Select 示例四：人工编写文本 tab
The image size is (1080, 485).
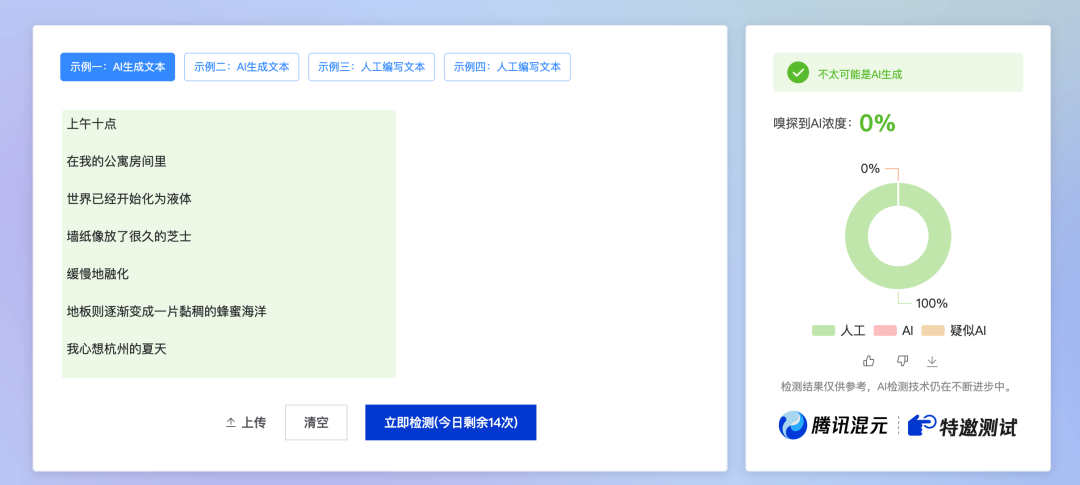[507, 67]
